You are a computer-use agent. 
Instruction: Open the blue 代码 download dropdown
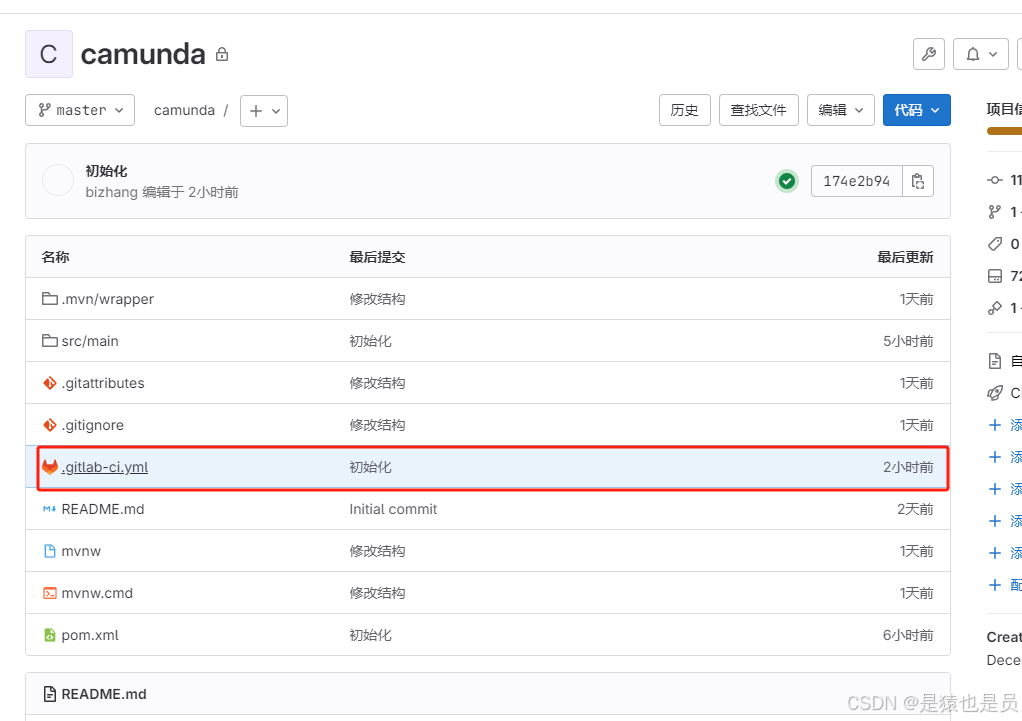[x=916, y=110]
